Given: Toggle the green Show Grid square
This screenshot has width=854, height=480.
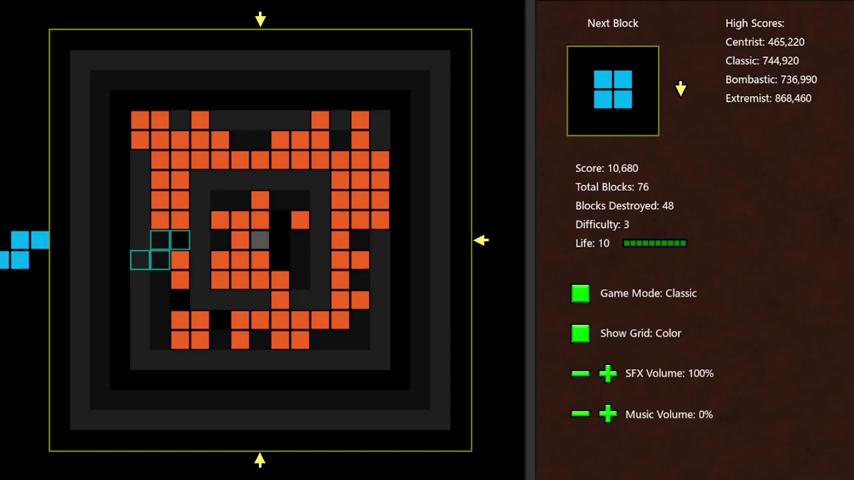Looking at the screenshot, I should point(580,333).
